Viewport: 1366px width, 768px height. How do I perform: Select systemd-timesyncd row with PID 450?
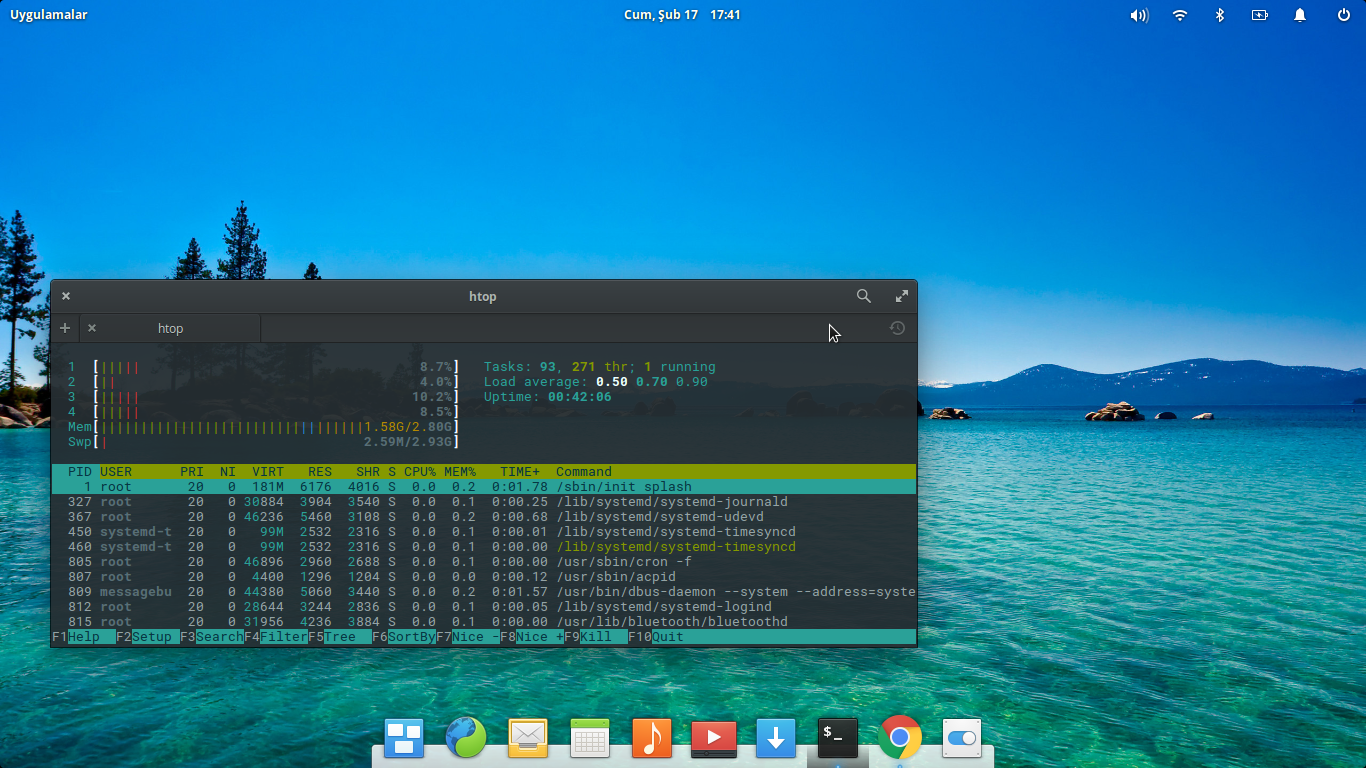(484, 532)
